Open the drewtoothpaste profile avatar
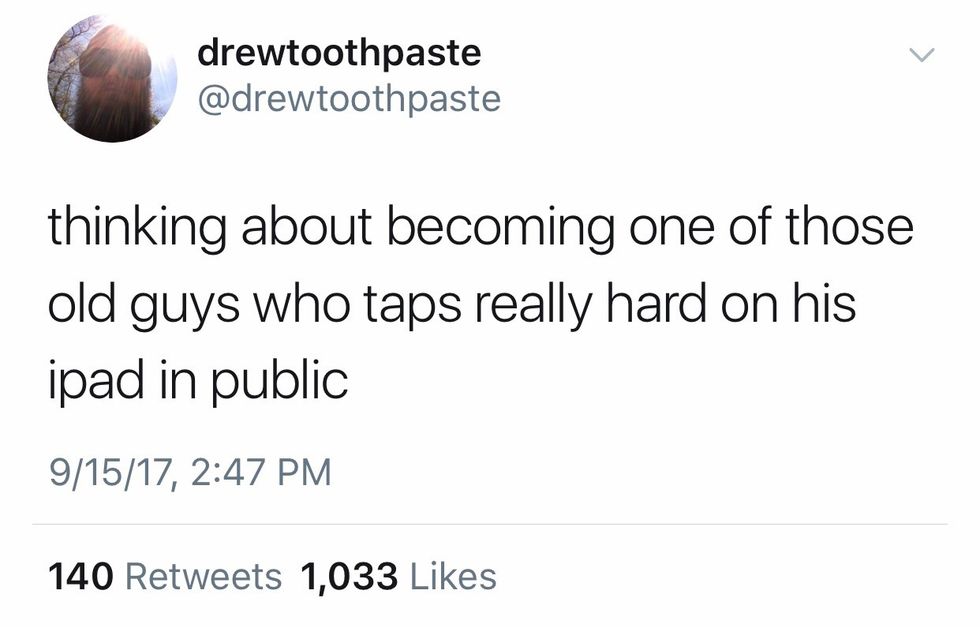 coord(112,78)
